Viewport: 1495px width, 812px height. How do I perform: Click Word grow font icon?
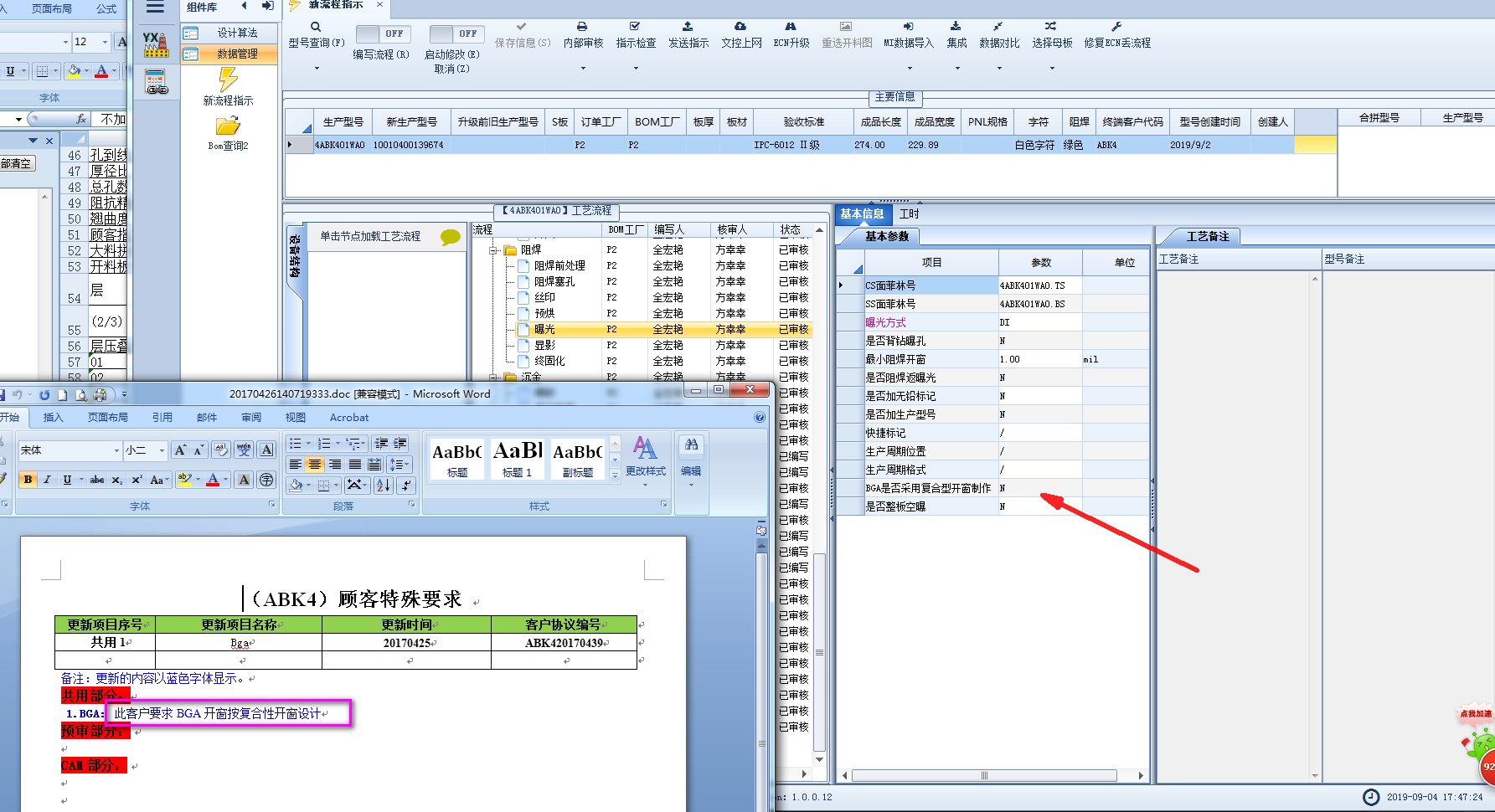coord(180,450)
